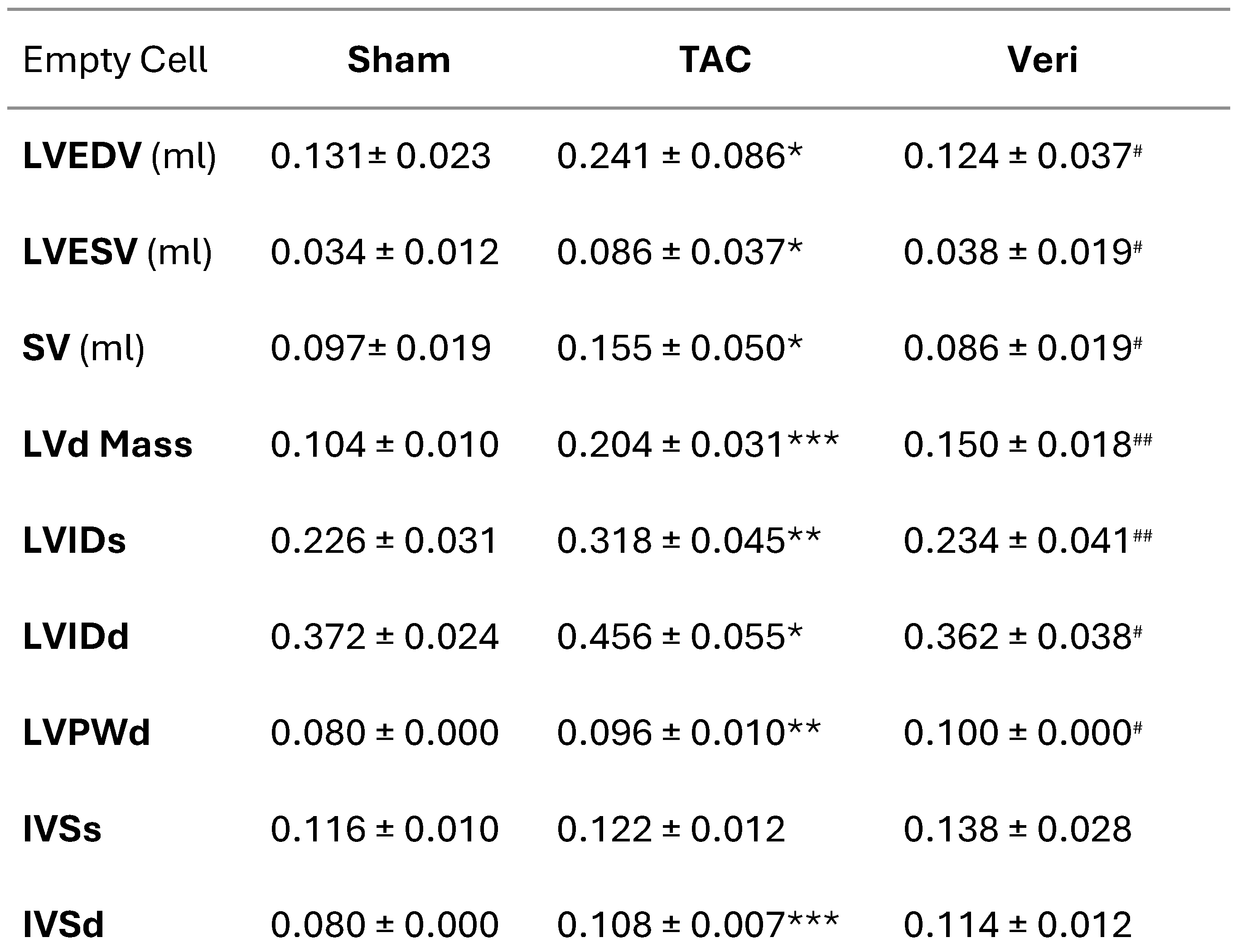This screenshot has height=952, width=1242.
Task: Click the Sham value 0.372 ± 0.024
Action: point(384,636)
